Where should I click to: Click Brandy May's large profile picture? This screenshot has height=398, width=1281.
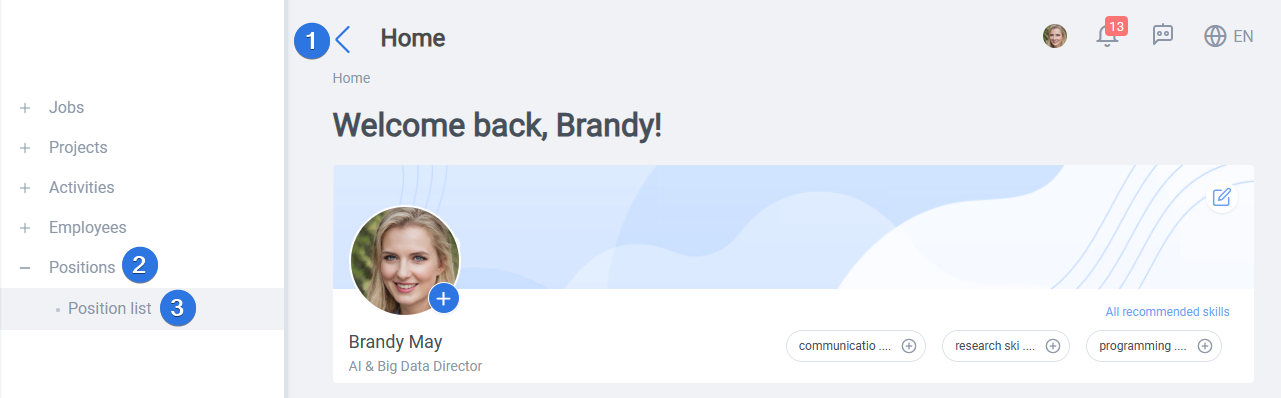click(x=404, y=262)
